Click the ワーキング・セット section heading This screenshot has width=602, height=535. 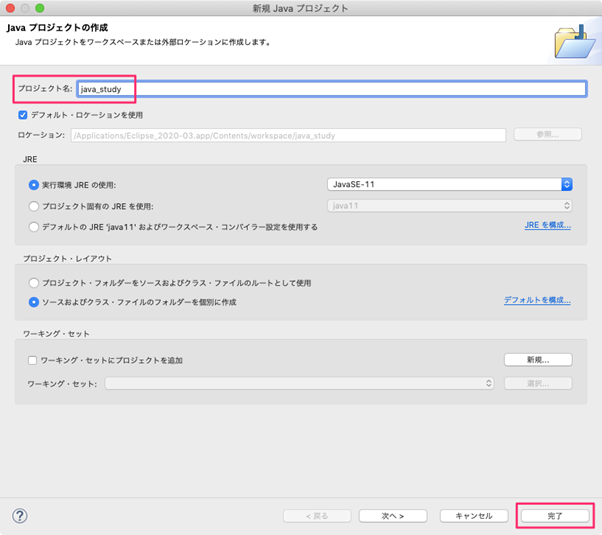coord(56,334)
